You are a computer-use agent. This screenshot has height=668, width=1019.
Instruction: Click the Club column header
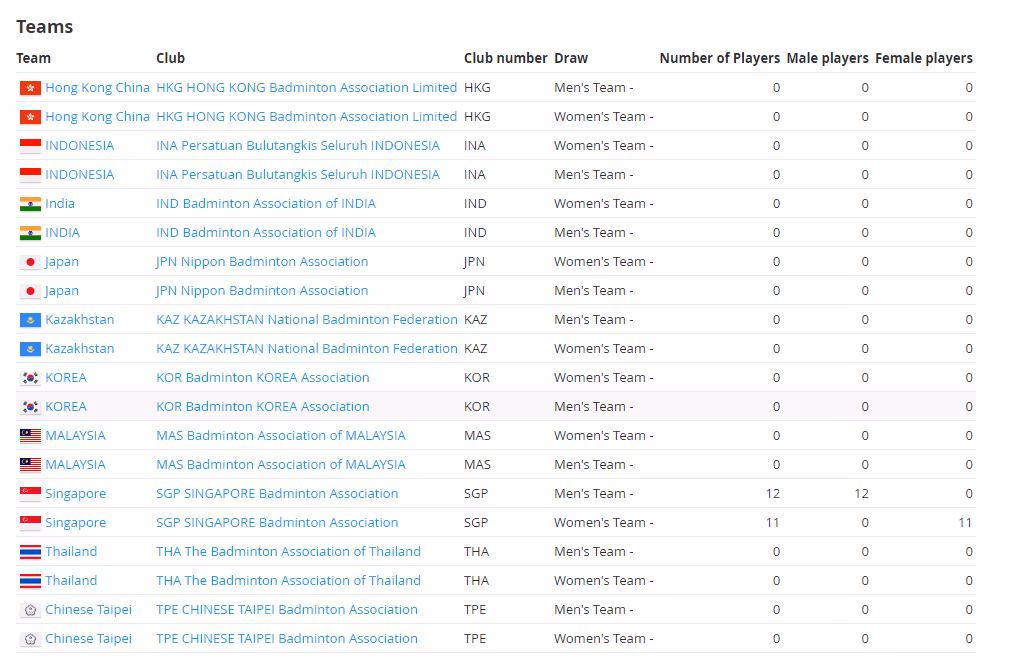[x=170, y=58]
